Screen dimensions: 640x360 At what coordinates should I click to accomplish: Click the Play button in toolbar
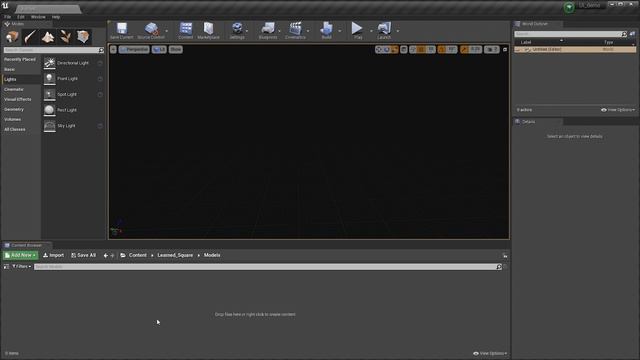(x=357, y=28)
